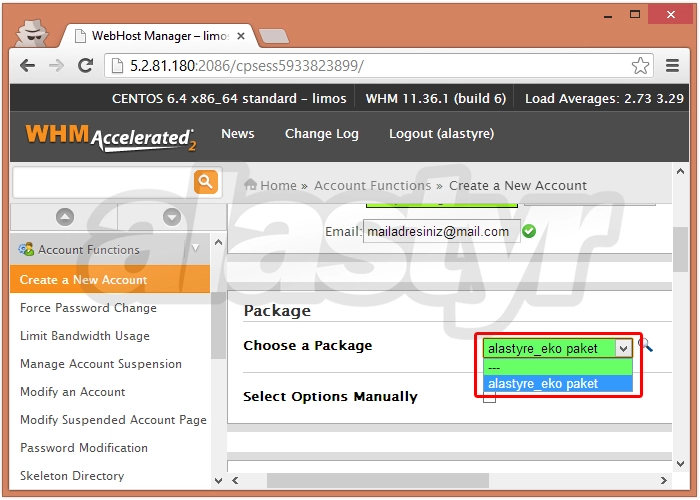Click the Home breadcrumb house icon

(250, 184)
